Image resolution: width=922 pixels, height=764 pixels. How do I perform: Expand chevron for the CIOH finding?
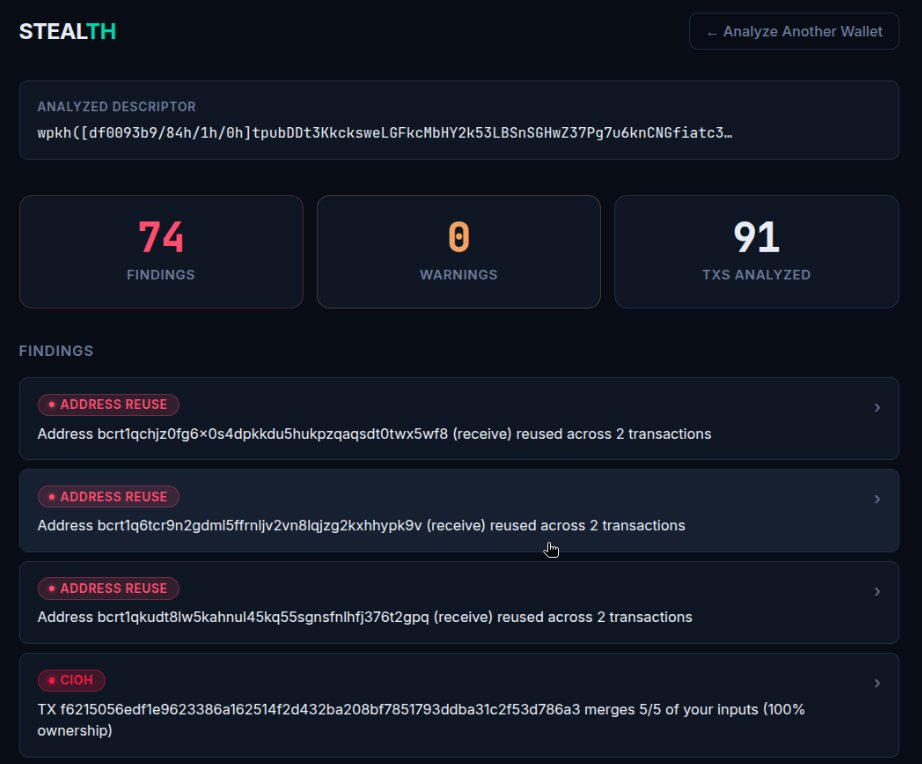coord(877,683)
